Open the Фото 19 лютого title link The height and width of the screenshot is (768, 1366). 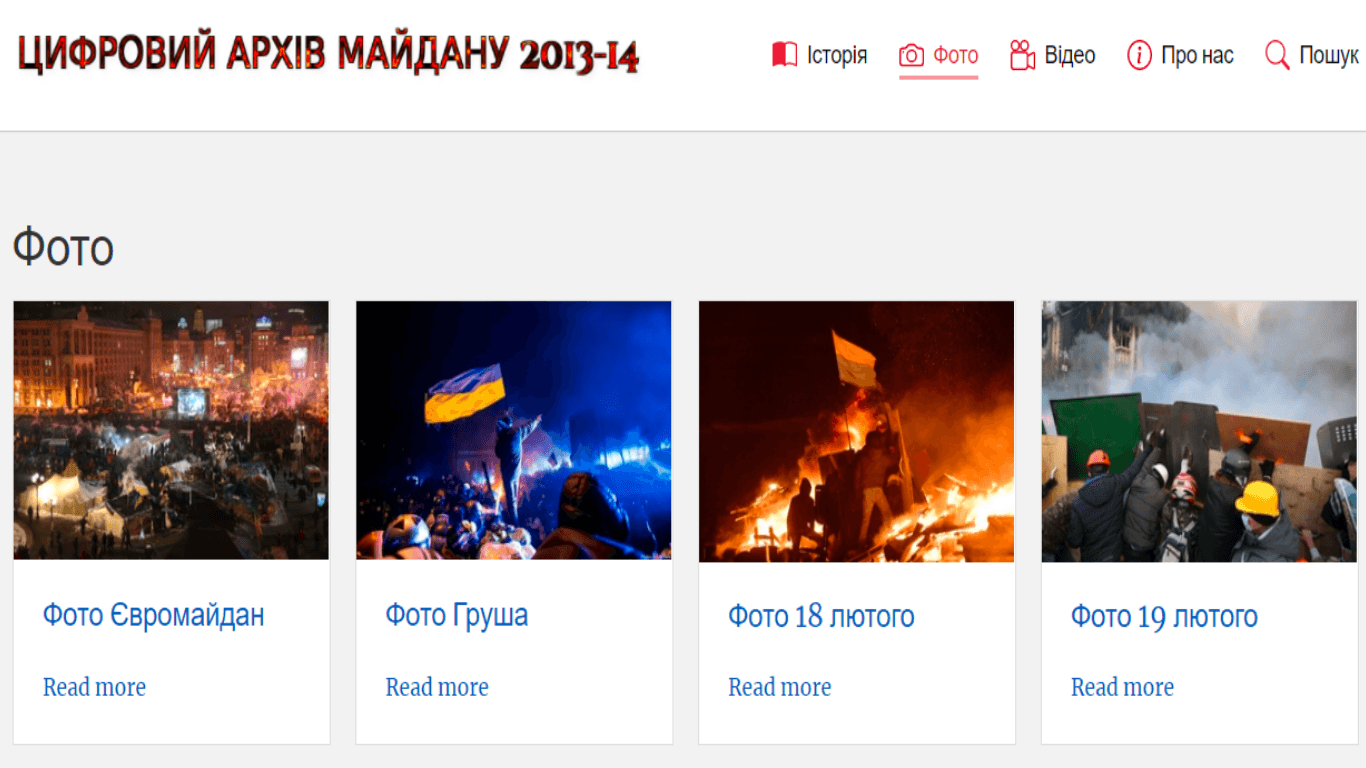[x=1164, y=616]
